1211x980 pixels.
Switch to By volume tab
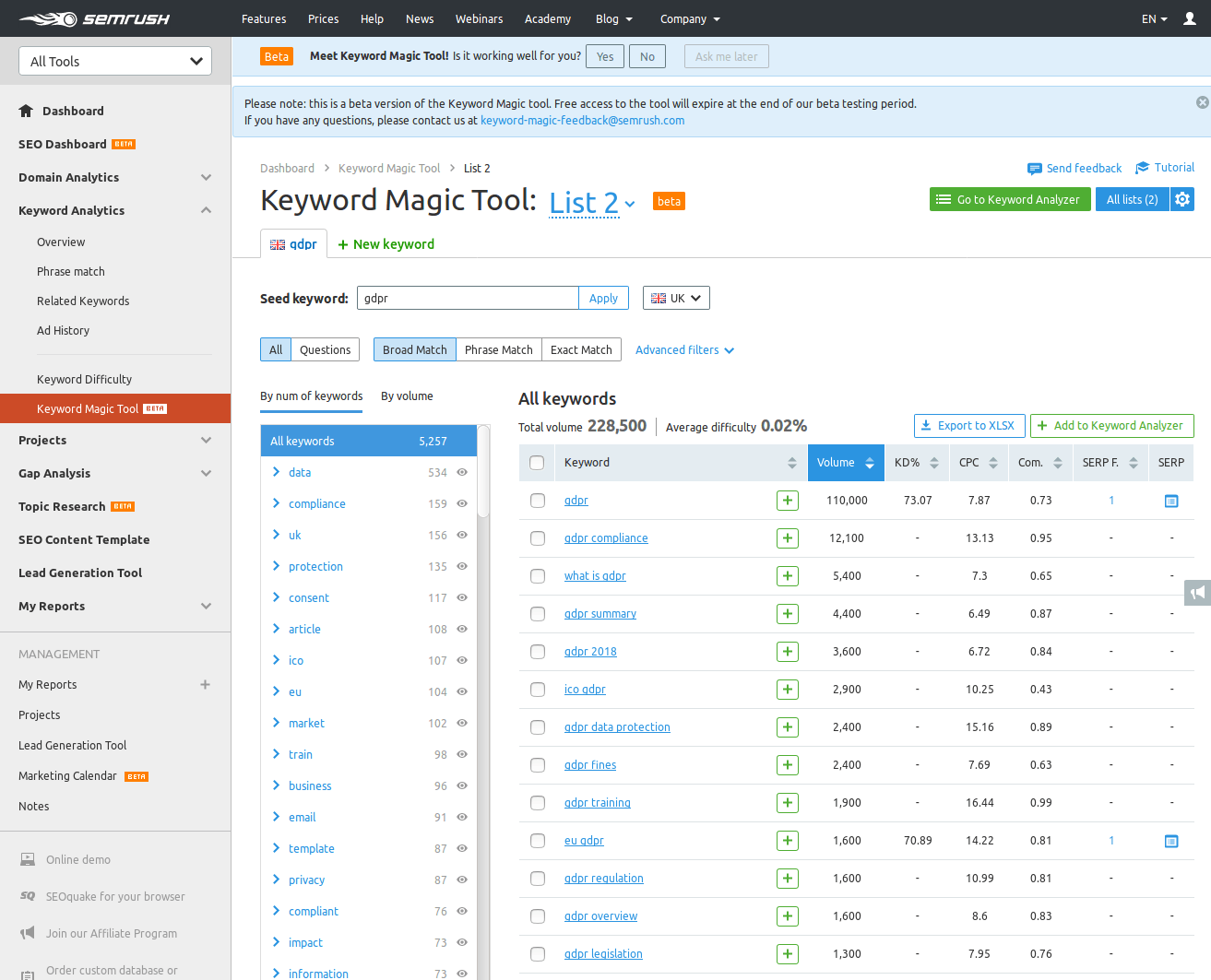pyautogui.click(x=407, y=396)
